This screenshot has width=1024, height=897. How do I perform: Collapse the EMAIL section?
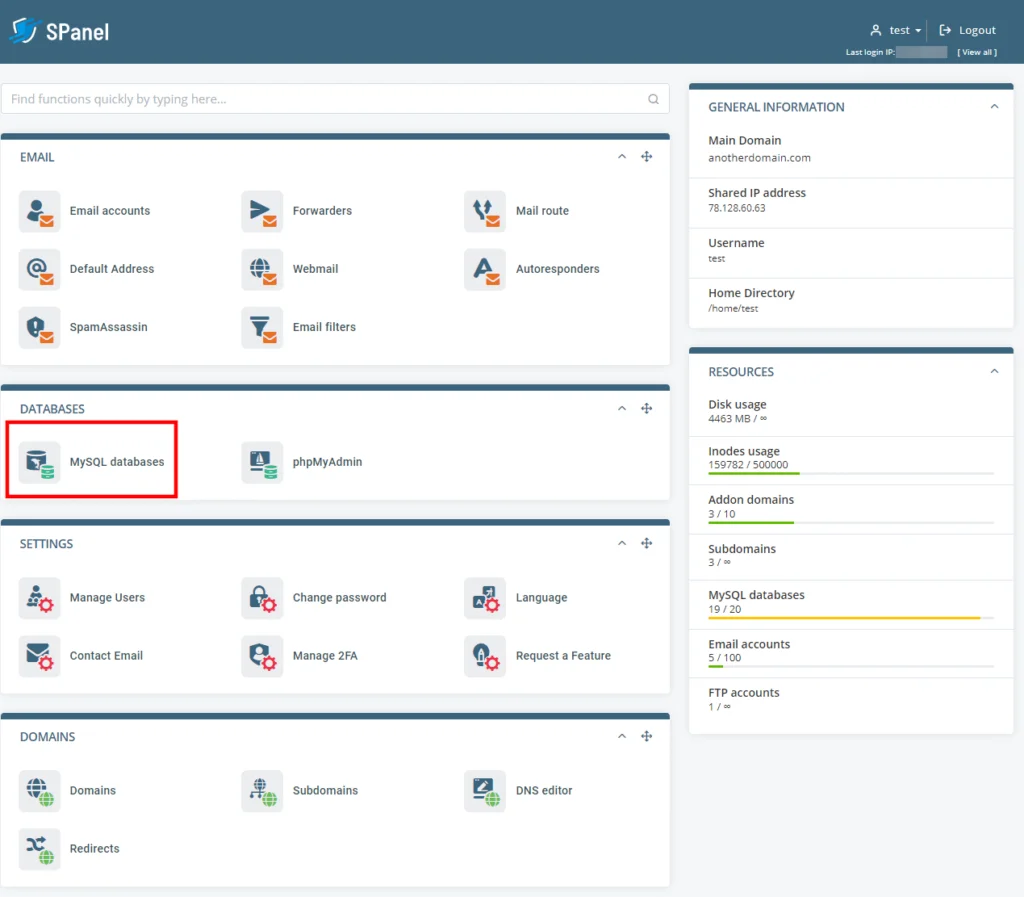tap(622, 157)
